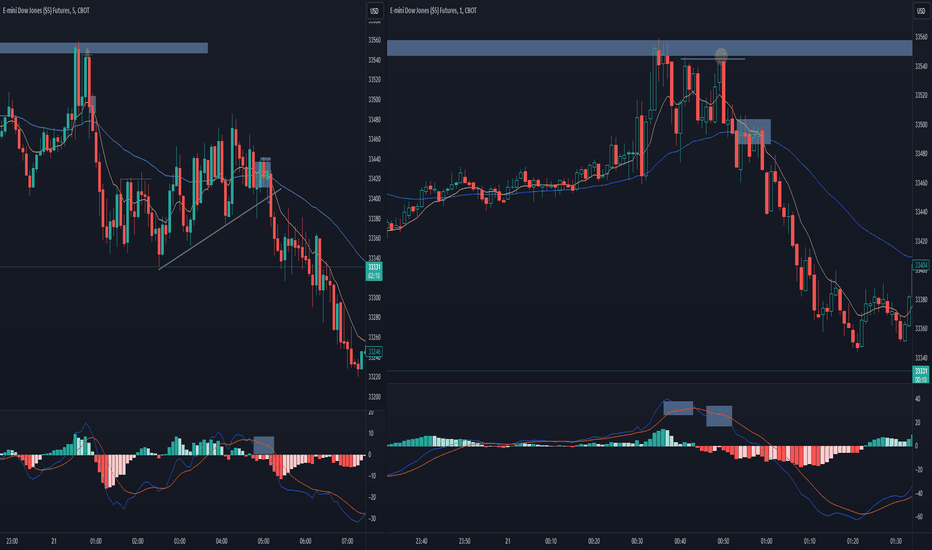Click -60 on the right MACD scale
The image size is (932, 550).
coord(917,517)
